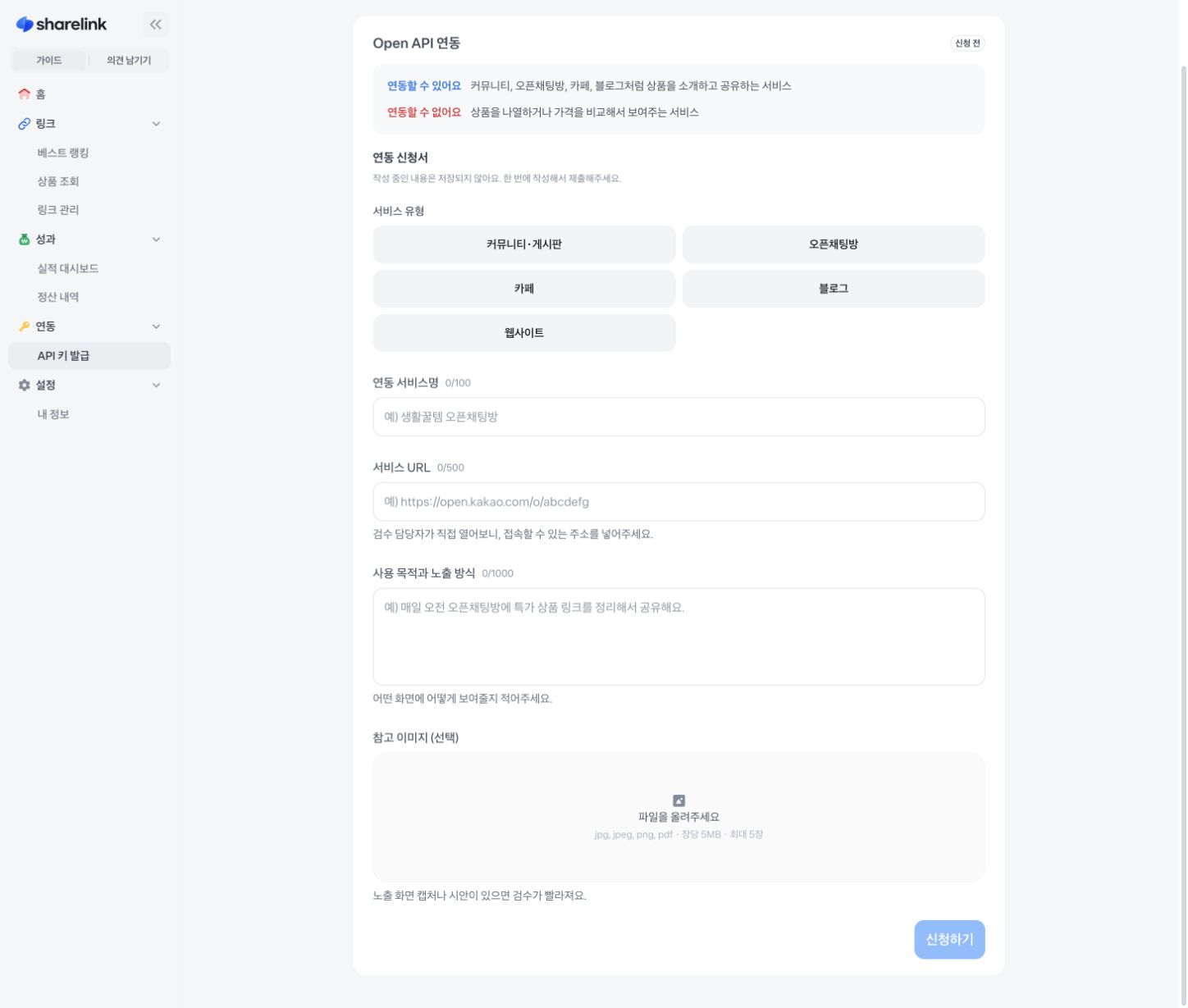Click the yellow key icon
Image resolution: width=1188 pixels, height=1008 pixels.
tap(24, 326)
